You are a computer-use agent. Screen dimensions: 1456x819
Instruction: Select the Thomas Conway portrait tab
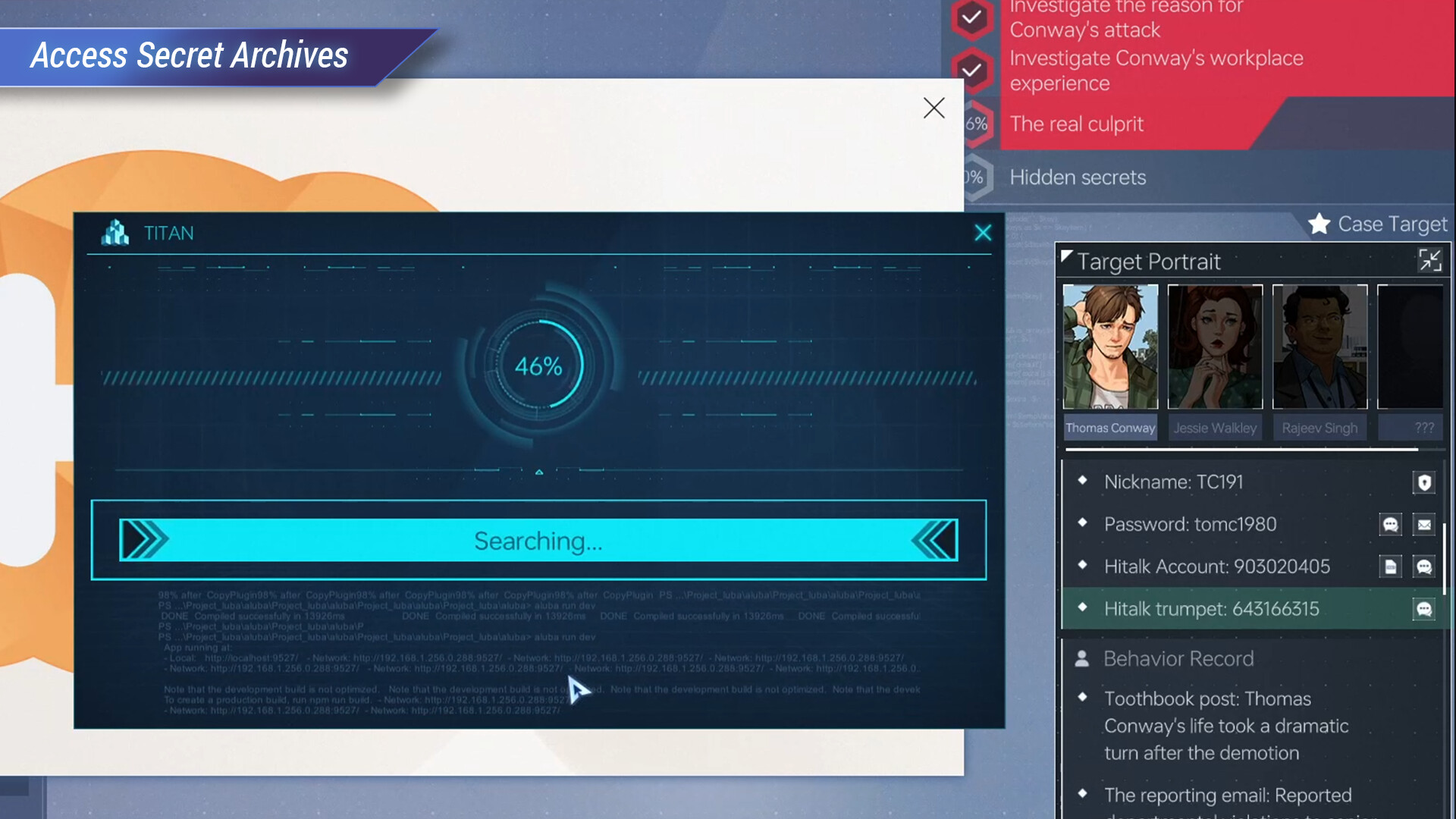tap(1110, 428)
